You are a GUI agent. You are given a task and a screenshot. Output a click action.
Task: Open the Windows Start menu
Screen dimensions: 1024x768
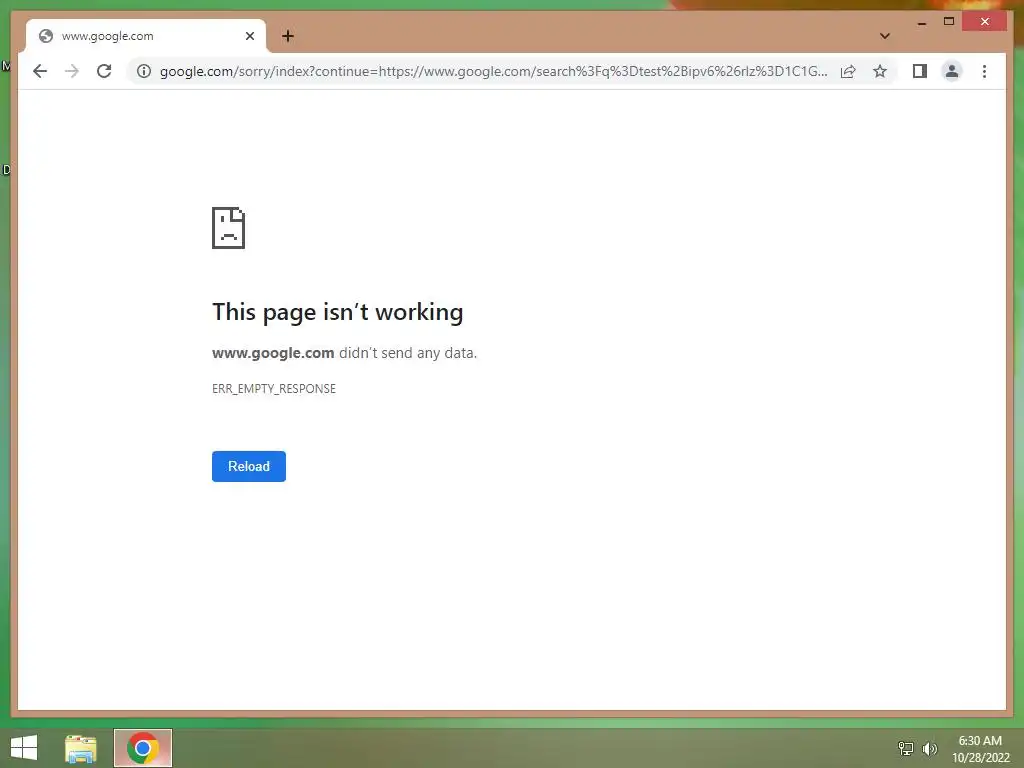24,748
